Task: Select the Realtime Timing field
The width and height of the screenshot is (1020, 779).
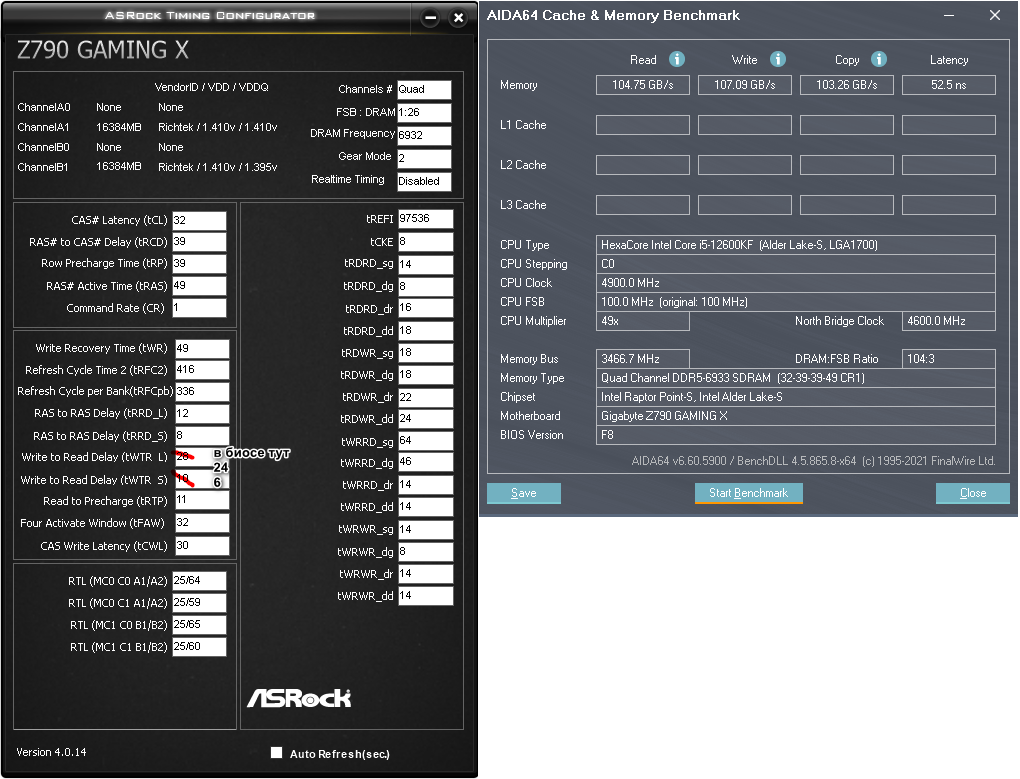Action: point(424,181)
